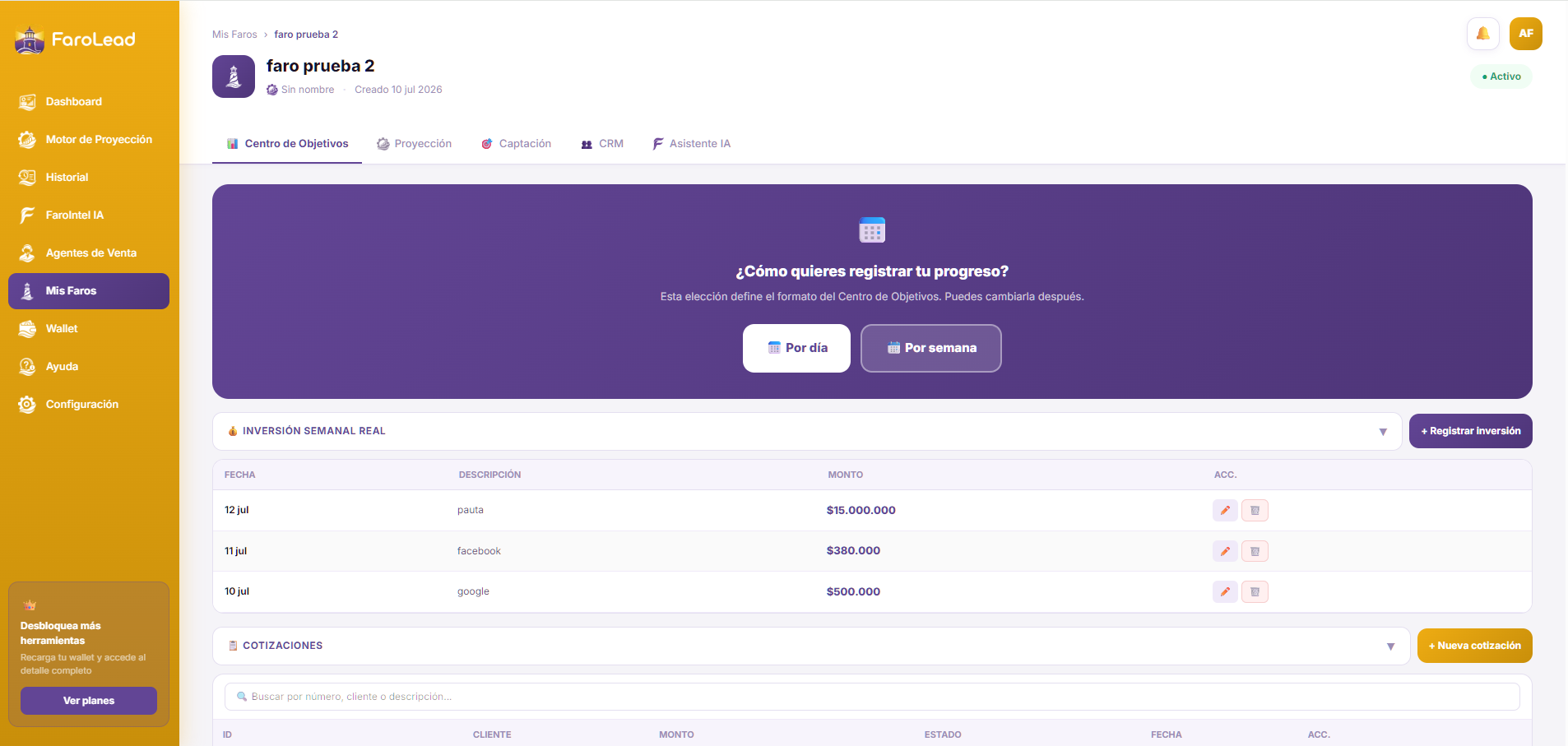The width and height of the screenshot is (1568, 746).
Task: Open the Mis Faros breadcrumb link
Action: 234,35
